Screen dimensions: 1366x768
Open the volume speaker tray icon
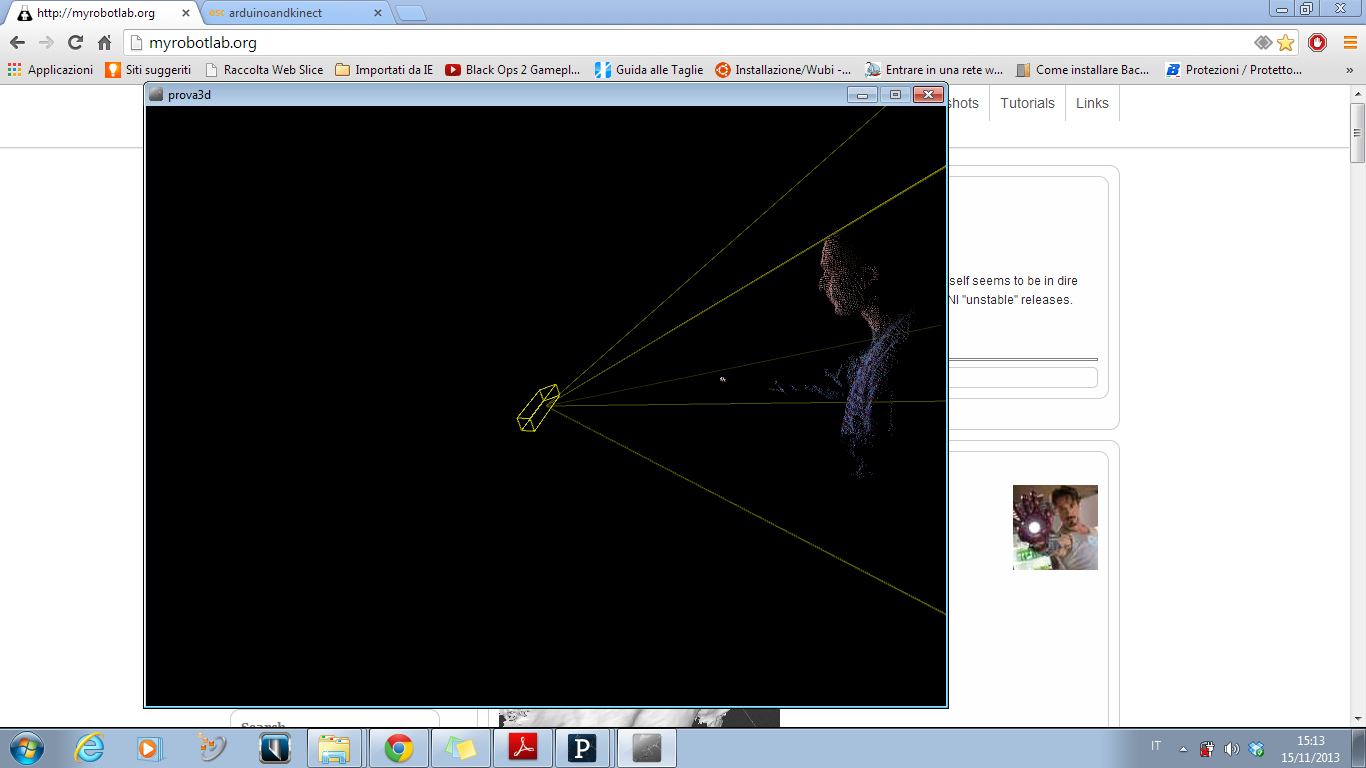(x=1232, y=748)
